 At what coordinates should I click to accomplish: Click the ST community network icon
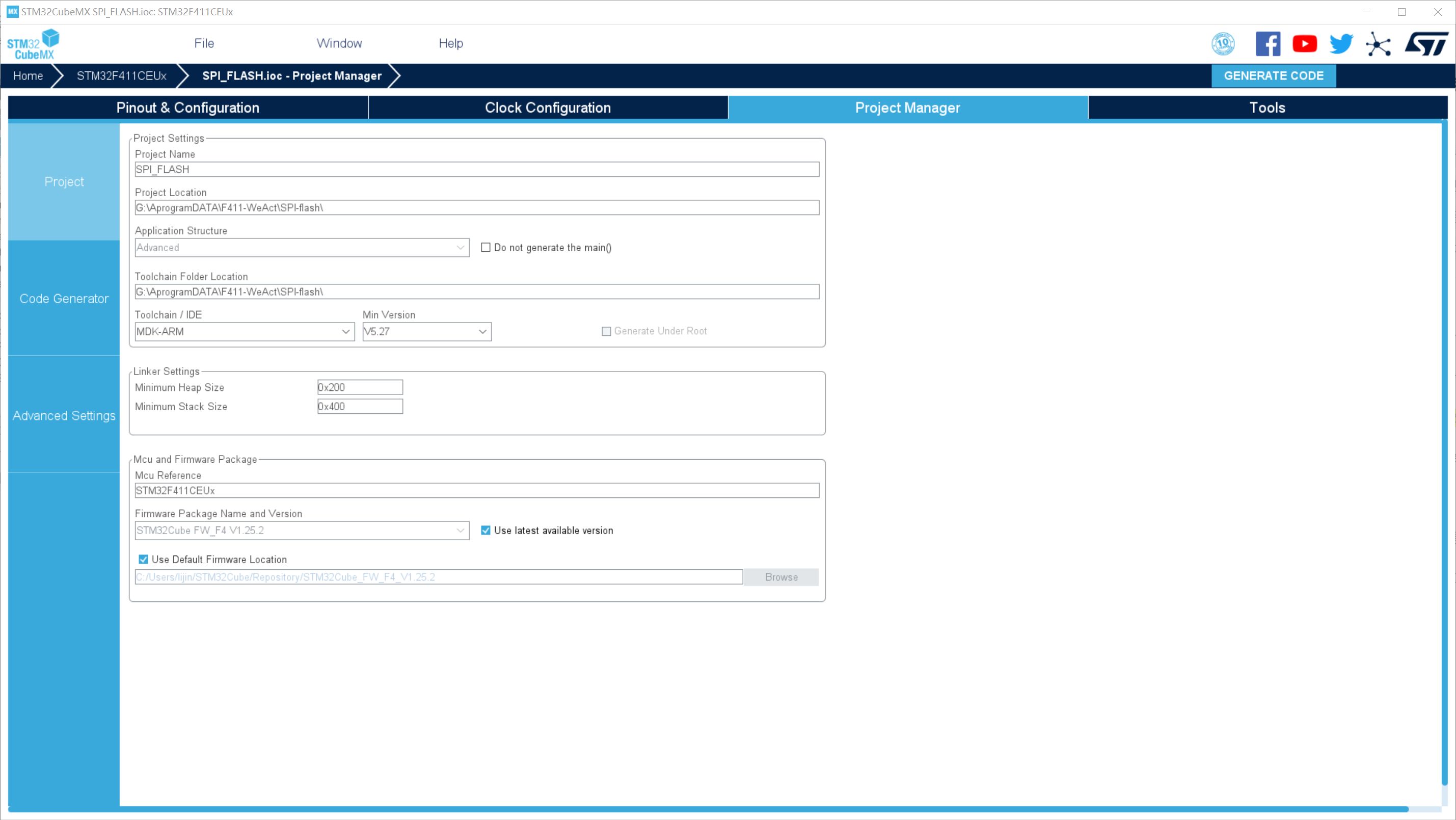(1378, 43)
